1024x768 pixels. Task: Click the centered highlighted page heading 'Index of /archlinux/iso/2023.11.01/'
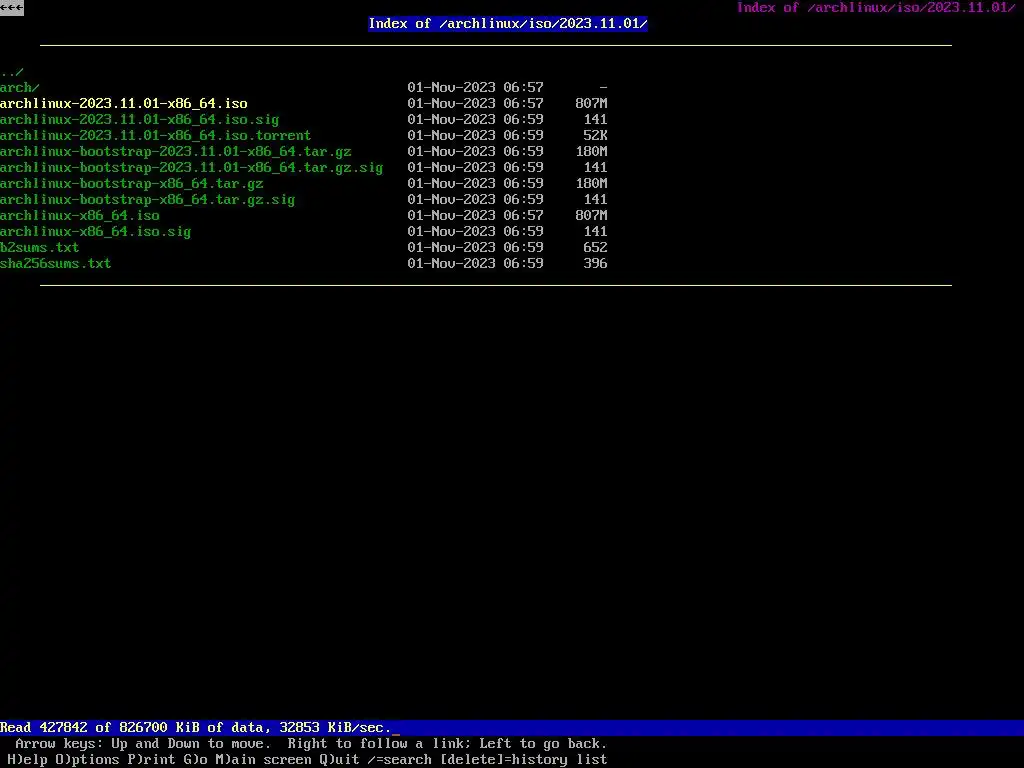[507, 24]
